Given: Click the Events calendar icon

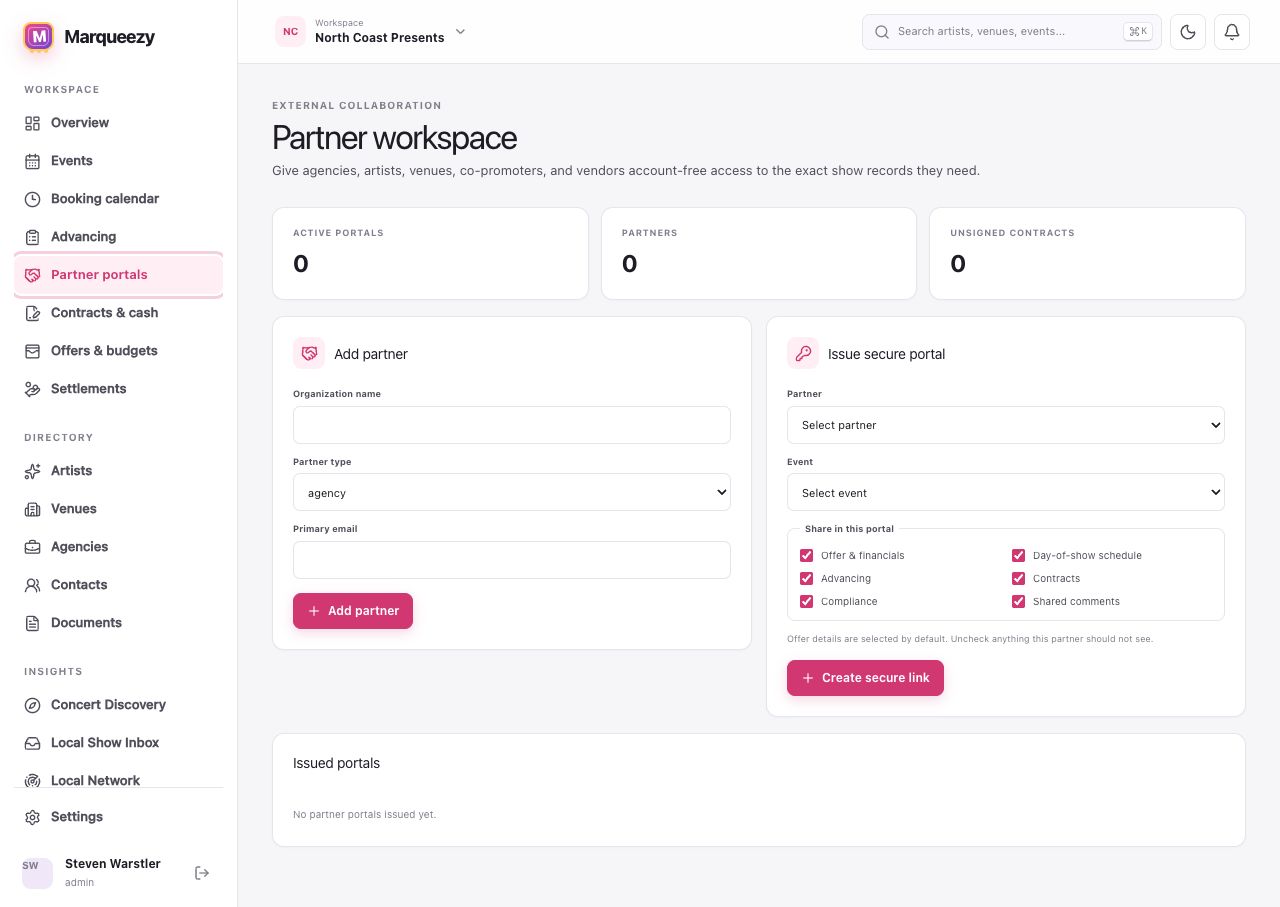Looking at the screenshot, I should coord(32,161).
